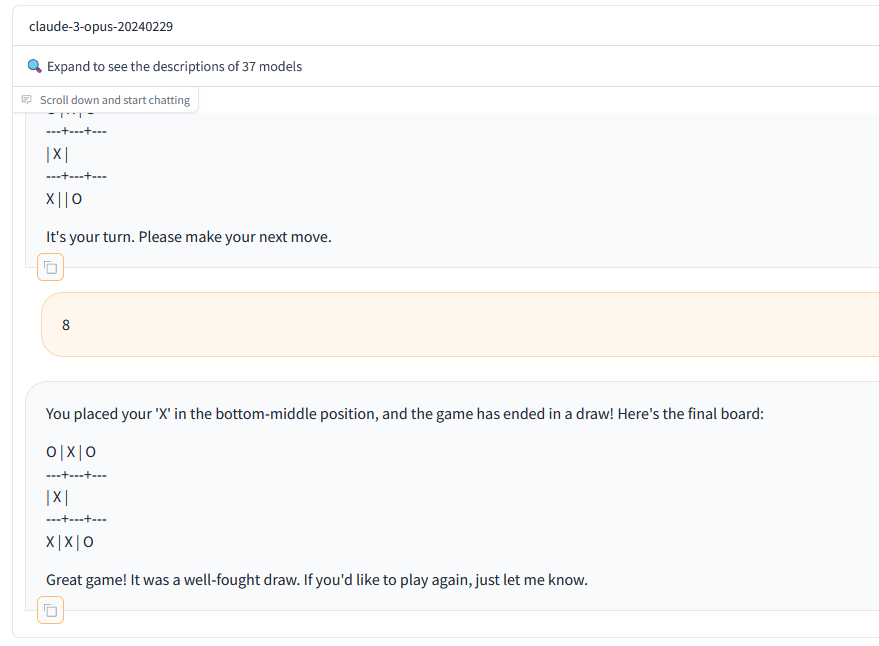Click the sentence starting "You placed your 'X'"

coord(405,414)
